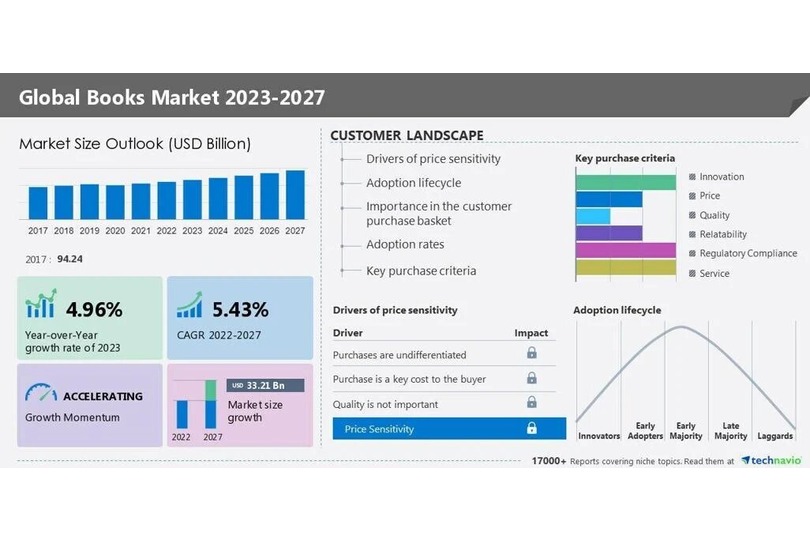This screenshot has height=540, width=810.
Task: Click the 4.96% growth rate value
Action: tap(94, 310)
